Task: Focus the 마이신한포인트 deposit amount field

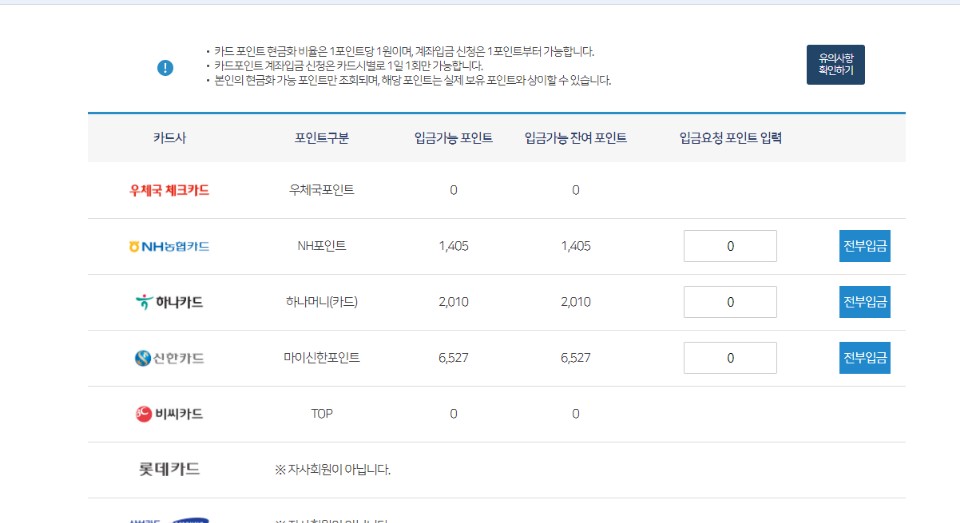Action: coord(730,358)
